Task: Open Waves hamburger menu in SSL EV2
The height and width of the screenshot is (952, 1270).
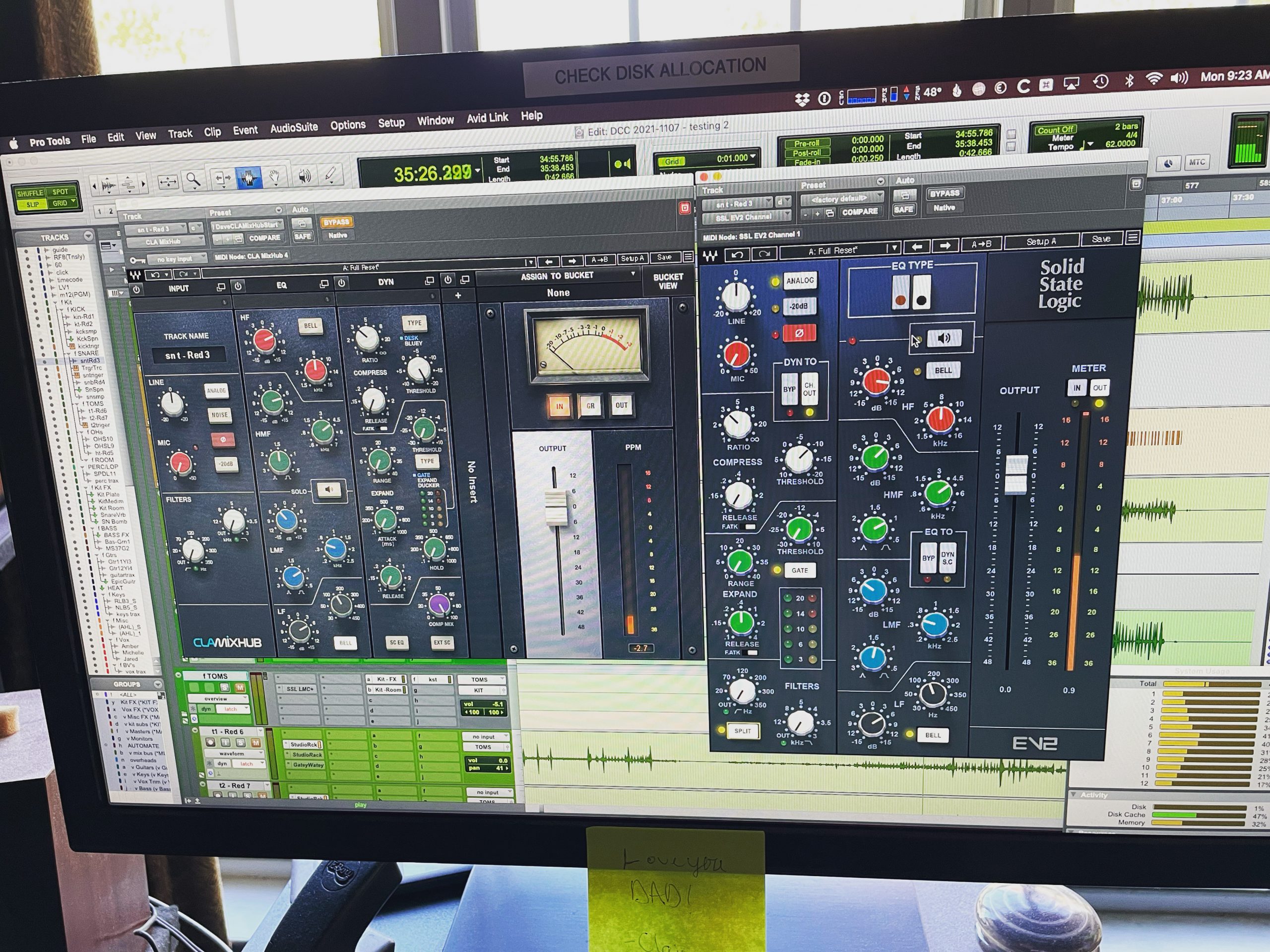Action: click(1132, 237)
